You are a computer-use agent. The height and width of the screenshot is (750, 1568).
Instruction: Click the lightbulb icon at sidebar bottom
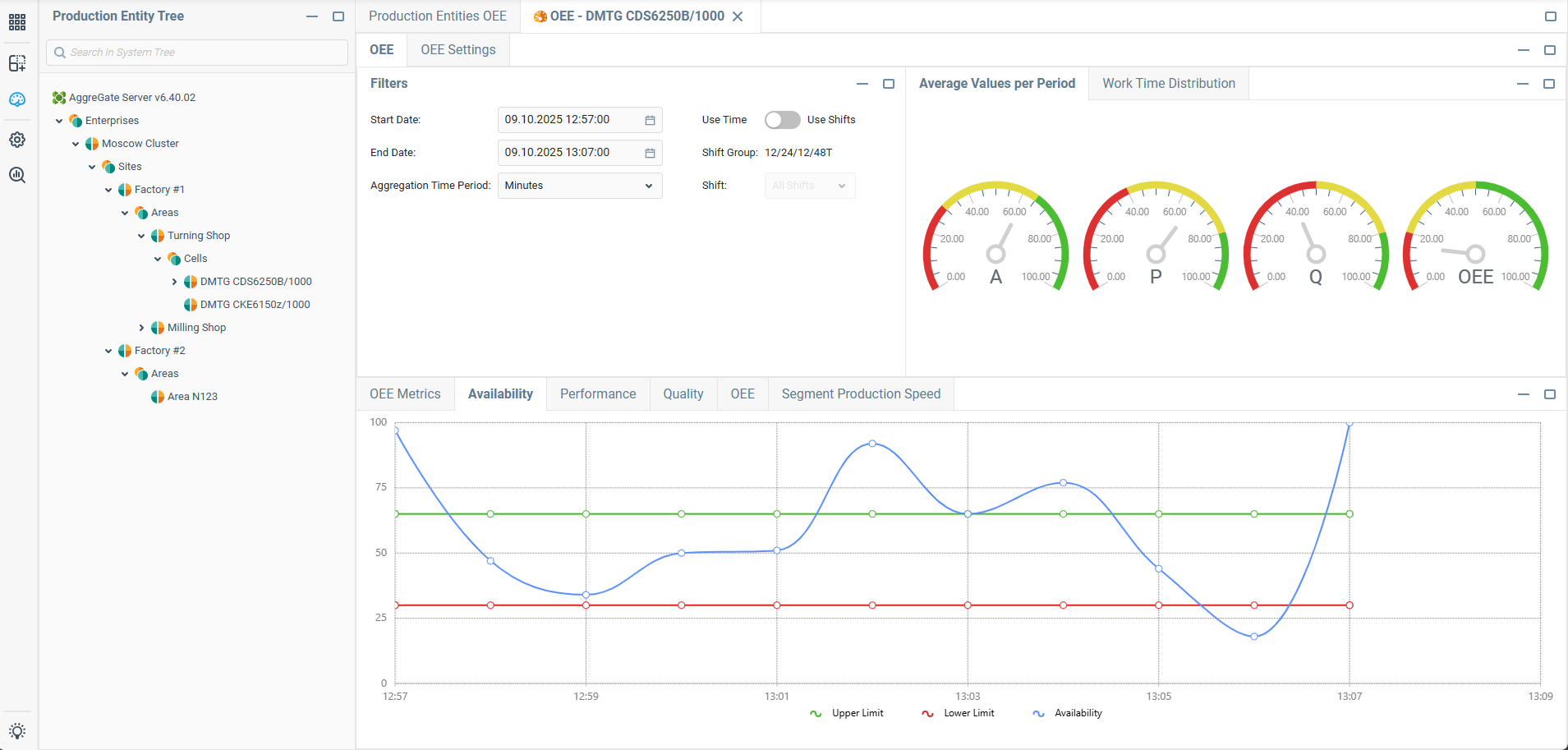[x=17, y=731]
